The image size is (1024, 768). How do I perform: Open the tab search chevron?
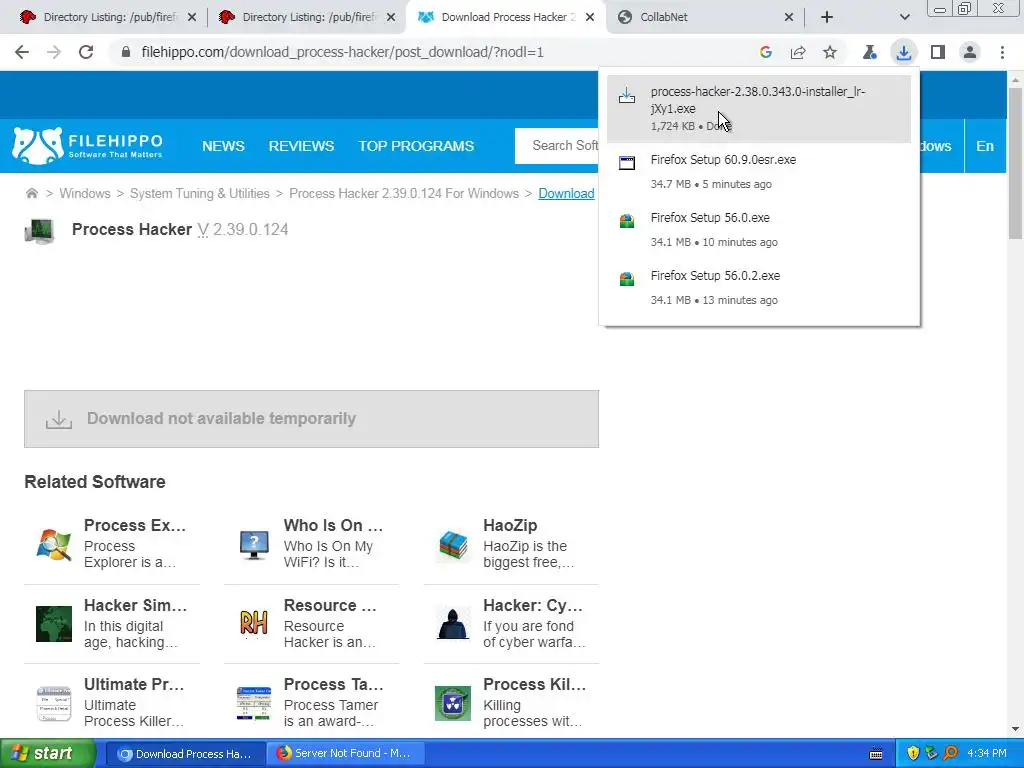tap(904, 17)
